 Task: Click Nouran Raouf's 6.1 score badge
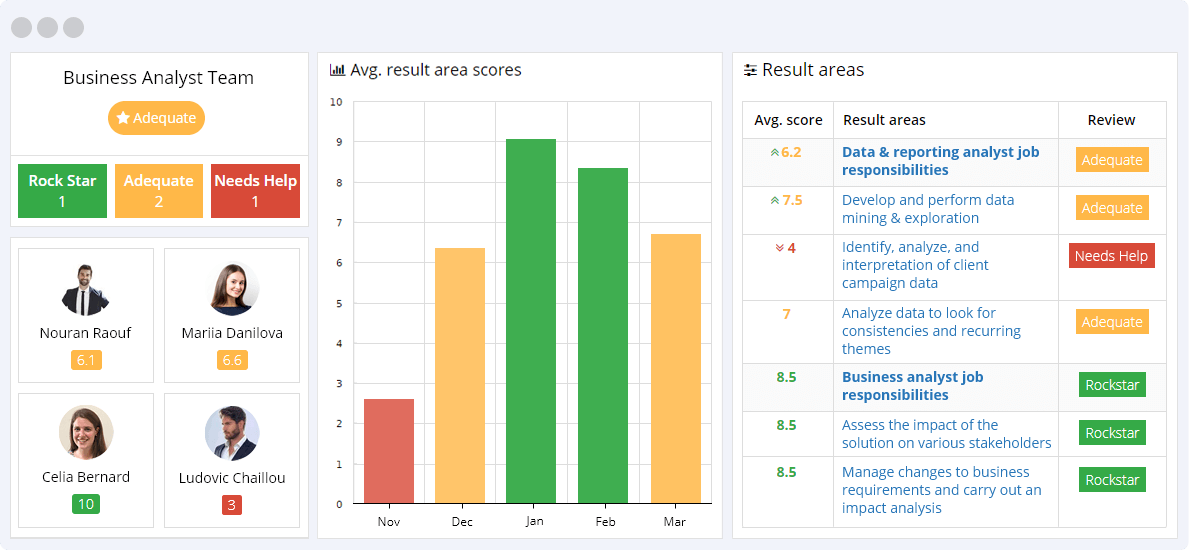coord(86,360)
